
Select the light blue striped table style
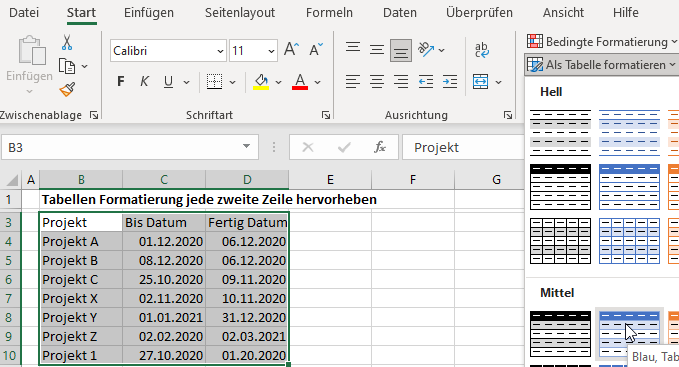pos(629,132)
